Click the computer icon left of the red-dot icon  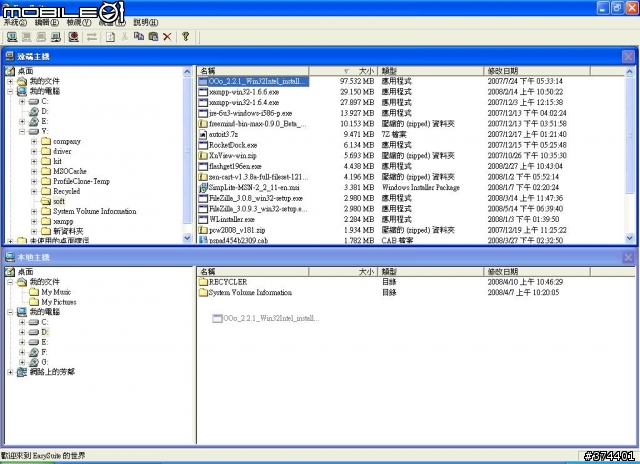point(56,37)
